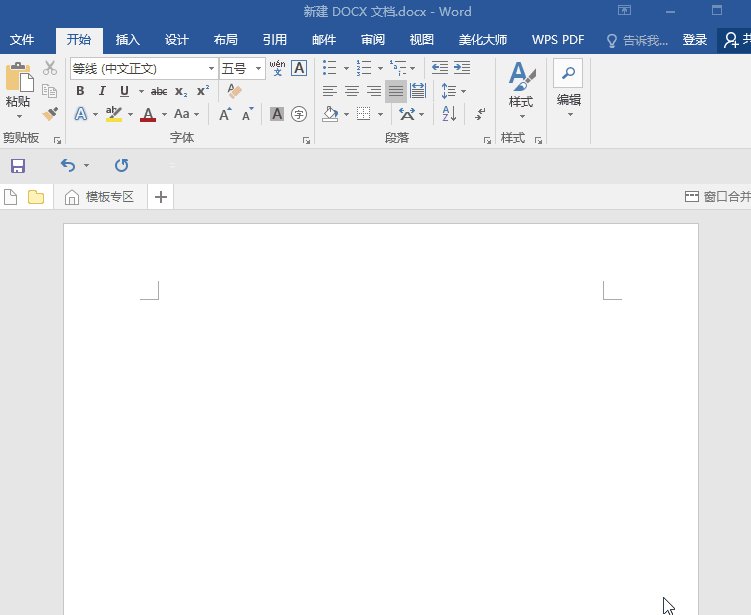
Task: Click the Redo arrow icon
Action: tap(121, 165)
